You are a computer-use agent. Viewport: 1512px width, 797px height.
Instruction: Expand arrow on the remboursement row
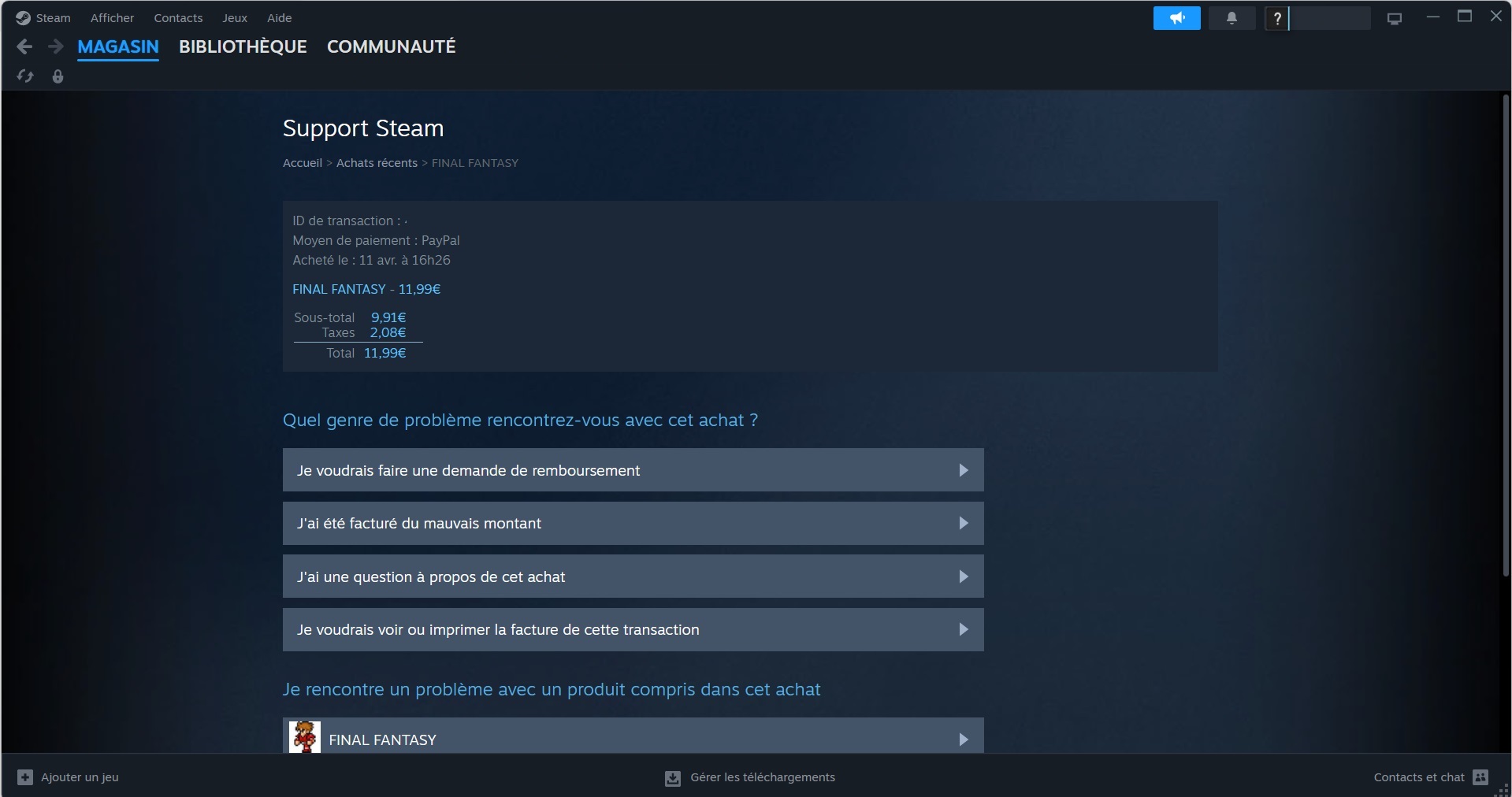(963, 470)
